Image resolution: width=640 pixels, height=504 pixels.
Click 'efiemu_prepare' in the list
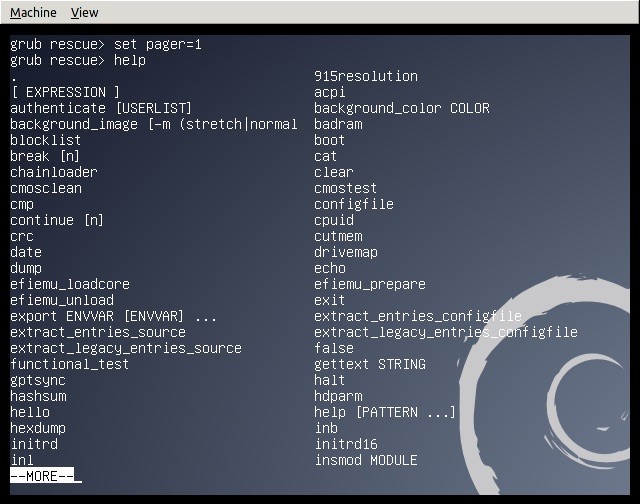pos(370,284)
